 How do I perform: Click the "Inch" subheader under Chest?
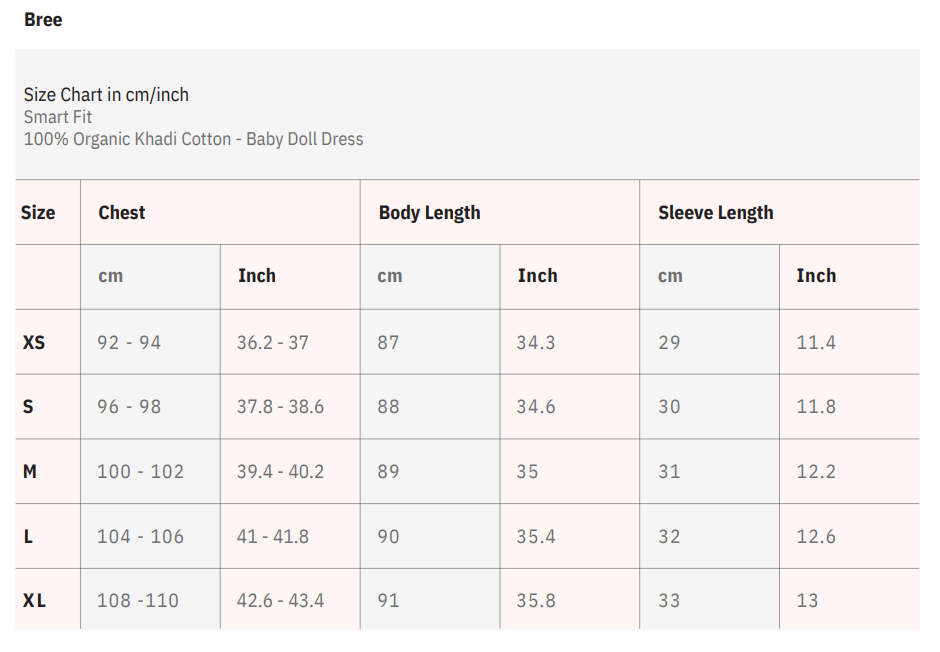click(257, 276)
